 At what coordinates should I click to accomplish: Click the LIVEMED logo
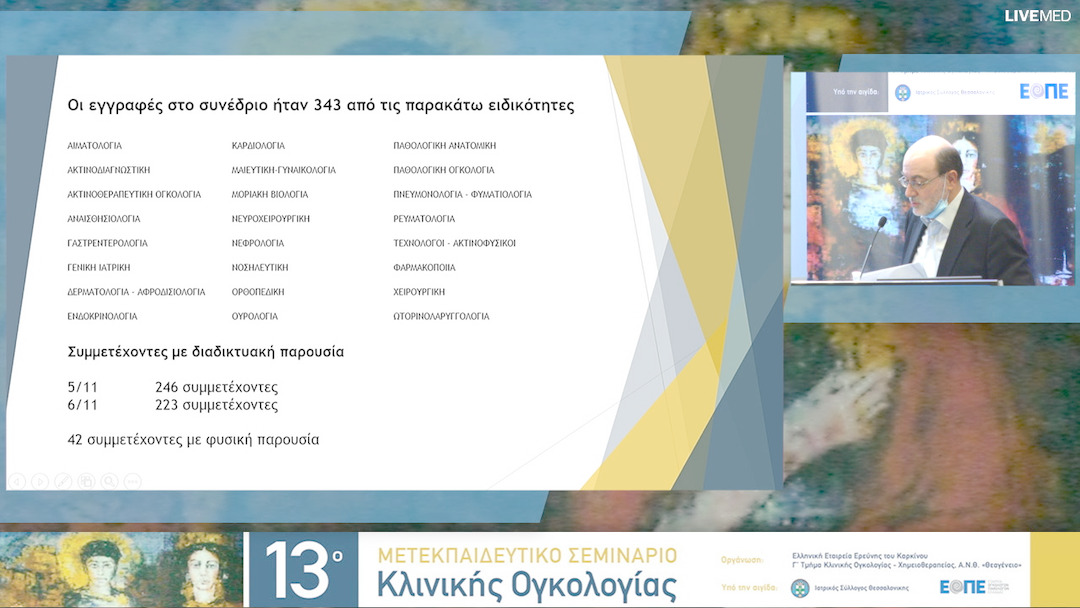pyautogui.click(x=1036, y=16)
